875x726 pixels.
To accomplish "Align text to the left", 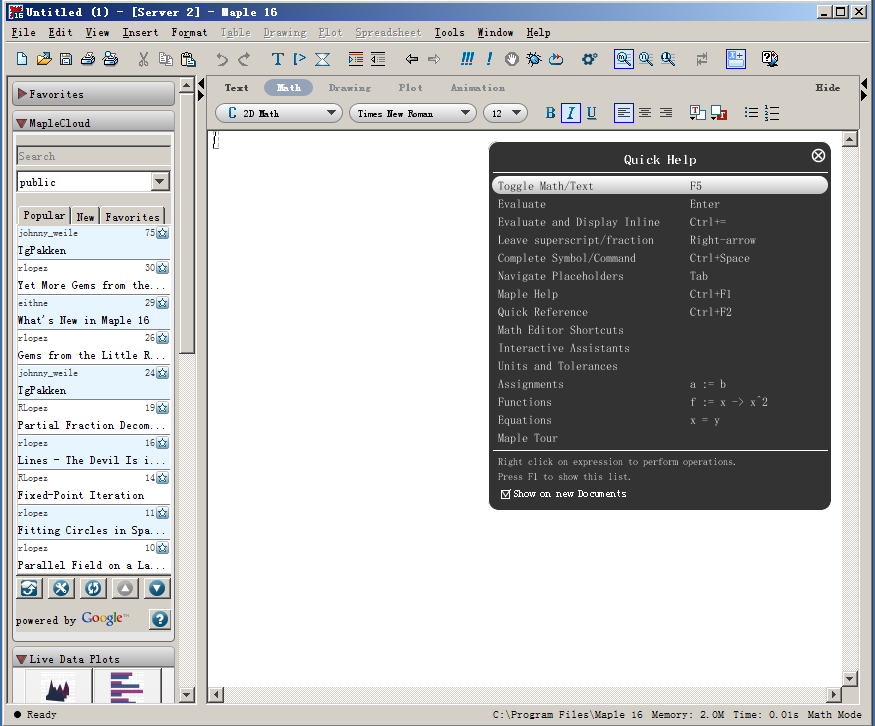I will pos(623,113).
